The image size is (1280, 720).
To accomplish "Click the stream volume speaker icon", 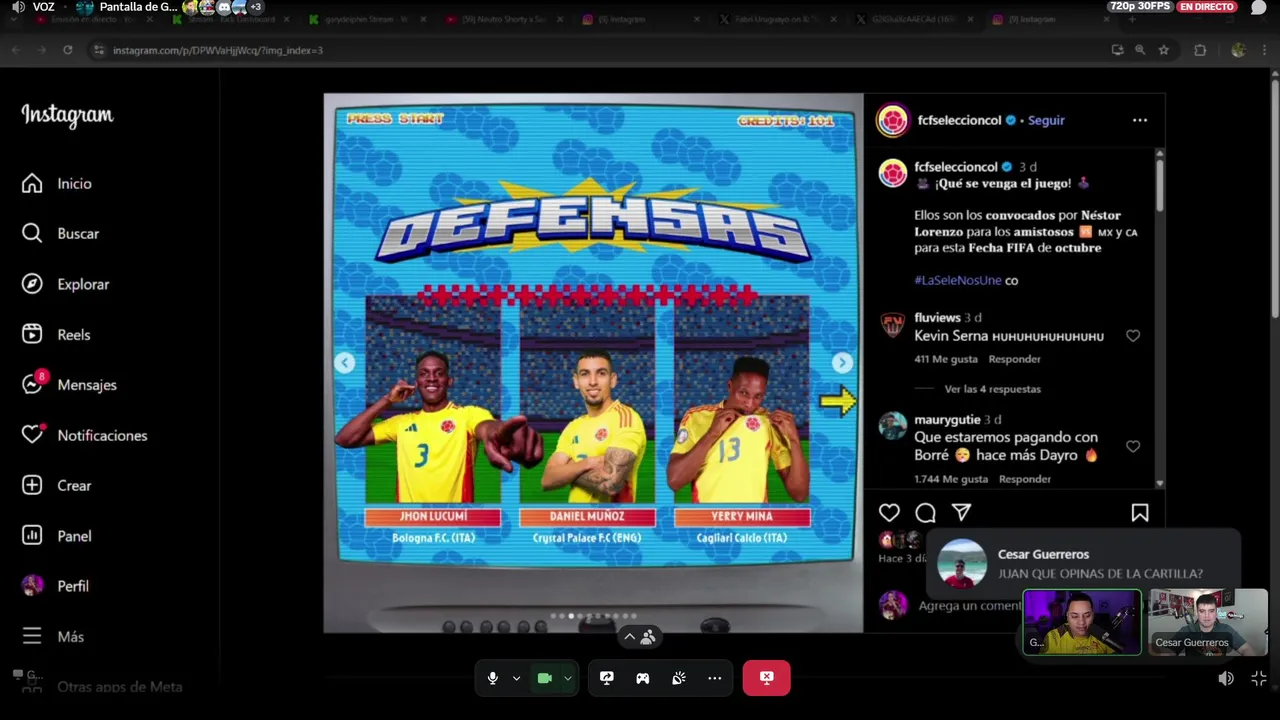I will coord(1226,678).
